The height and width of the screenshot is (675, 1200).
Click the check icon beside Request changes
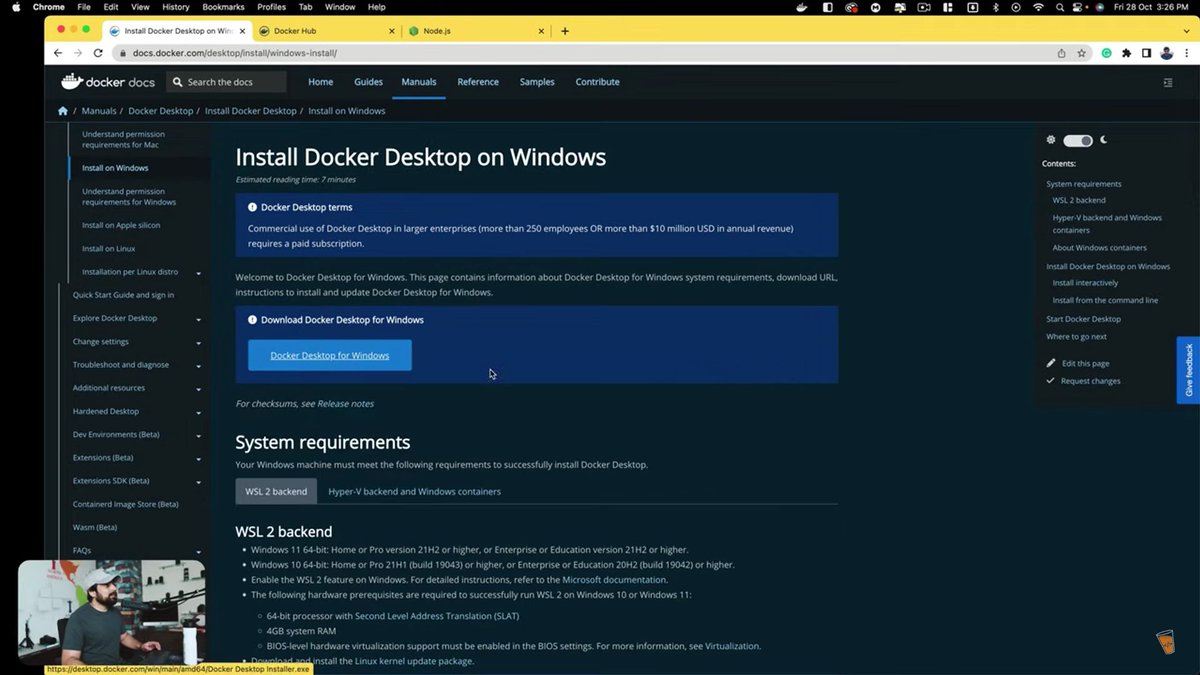[x=1051, y=381]
